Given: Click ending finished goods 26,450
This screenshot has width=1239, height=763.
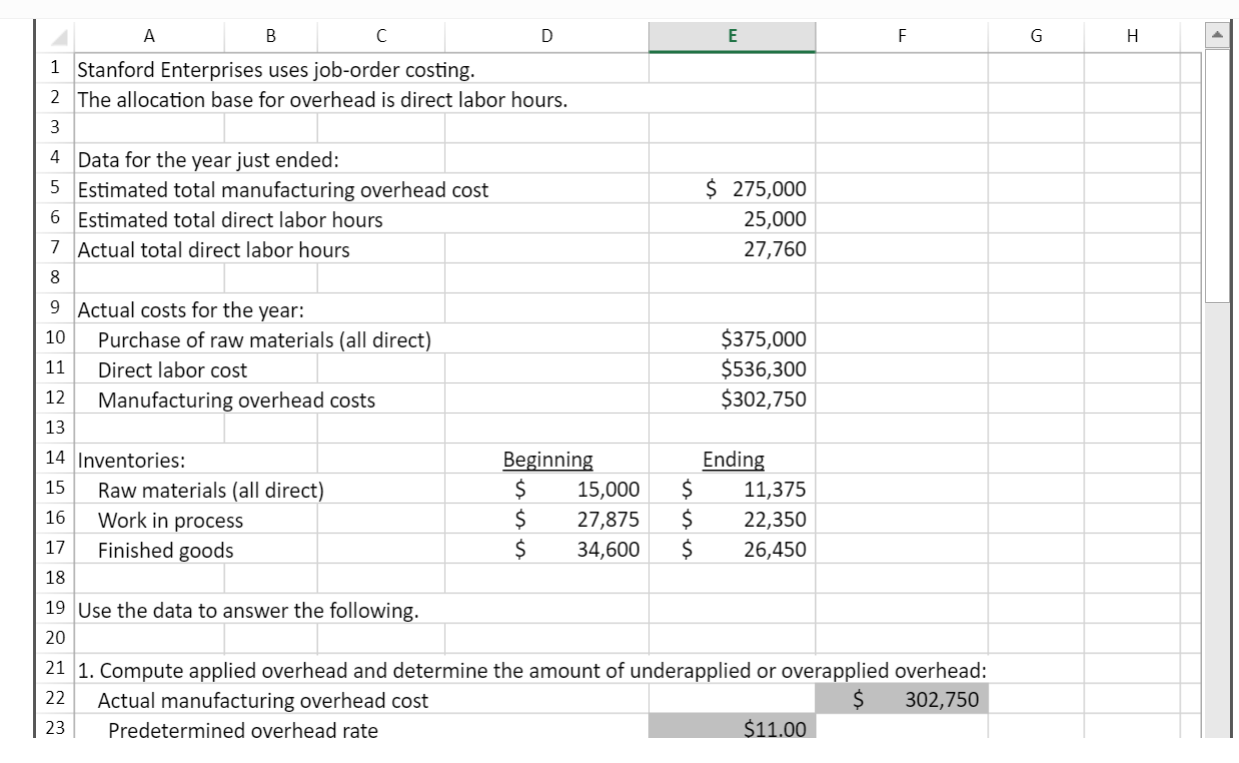Looking at the screenshot, I should [732, 550].
